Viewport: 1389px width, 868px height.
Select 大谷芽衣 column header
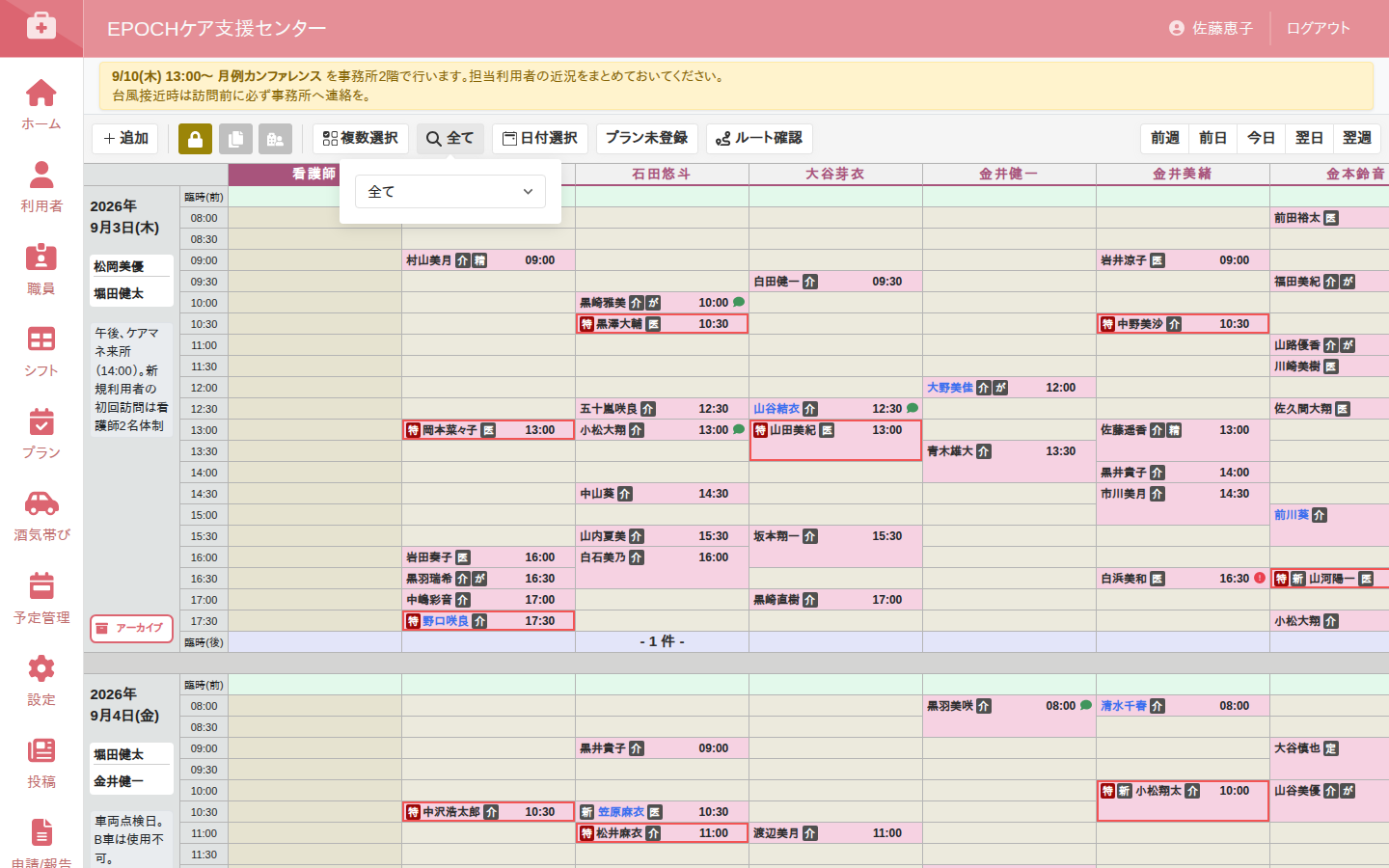(x=835, y=174)
